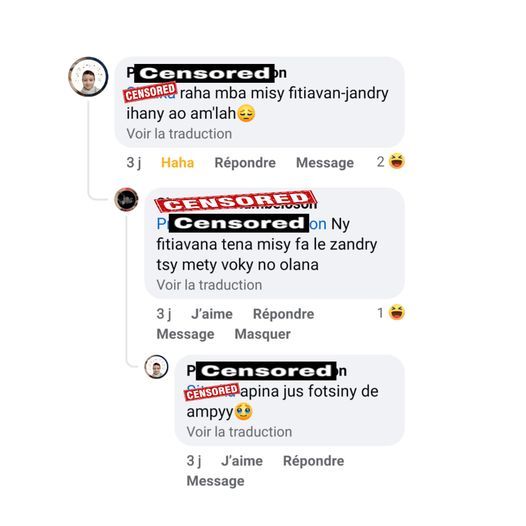Send Message to the first commenter
Screen dimensions: 526x526
(325, 163)
